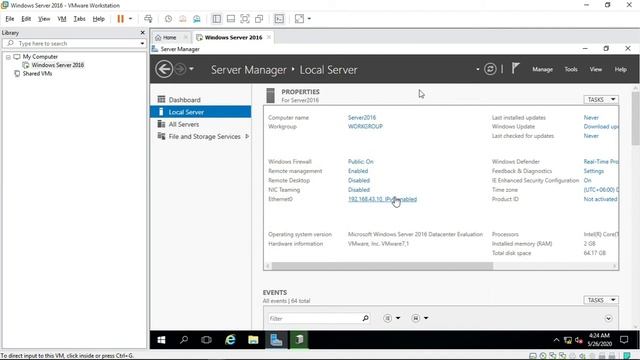Click the Remote management Enabled link

358,171
